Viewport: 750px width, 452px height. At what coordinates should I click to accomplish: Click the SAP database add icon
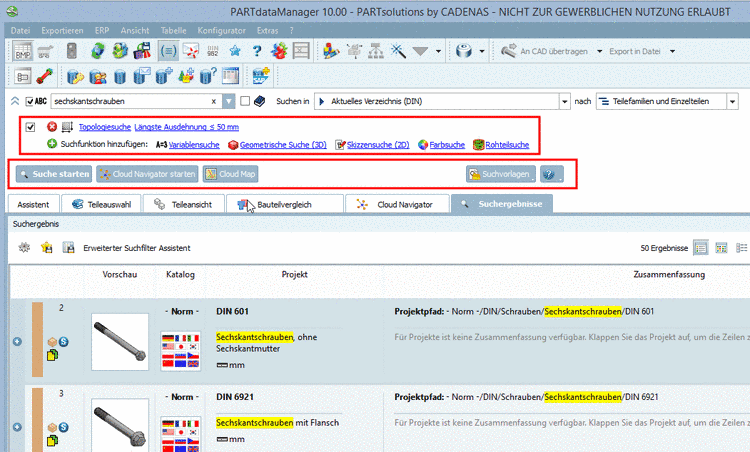click(x=261, y=76)
